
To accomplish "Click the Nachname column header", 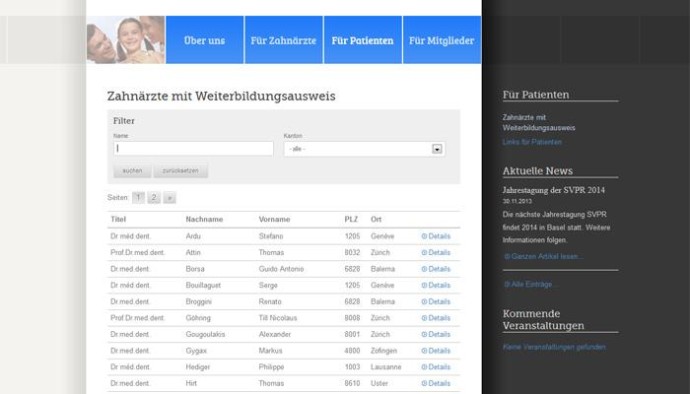I will click(x=204, y=219).
